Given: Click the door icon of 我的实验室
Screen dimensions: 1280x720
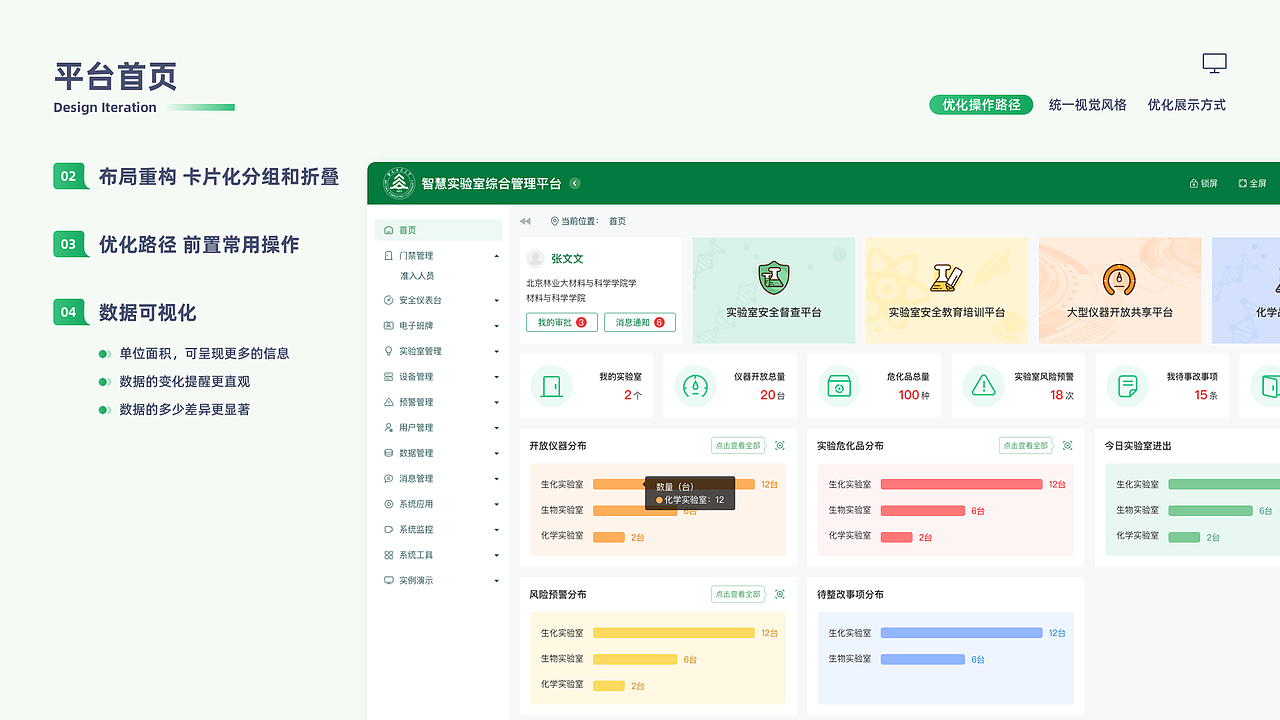Looking at the screenshot, I should coord(551,385).
